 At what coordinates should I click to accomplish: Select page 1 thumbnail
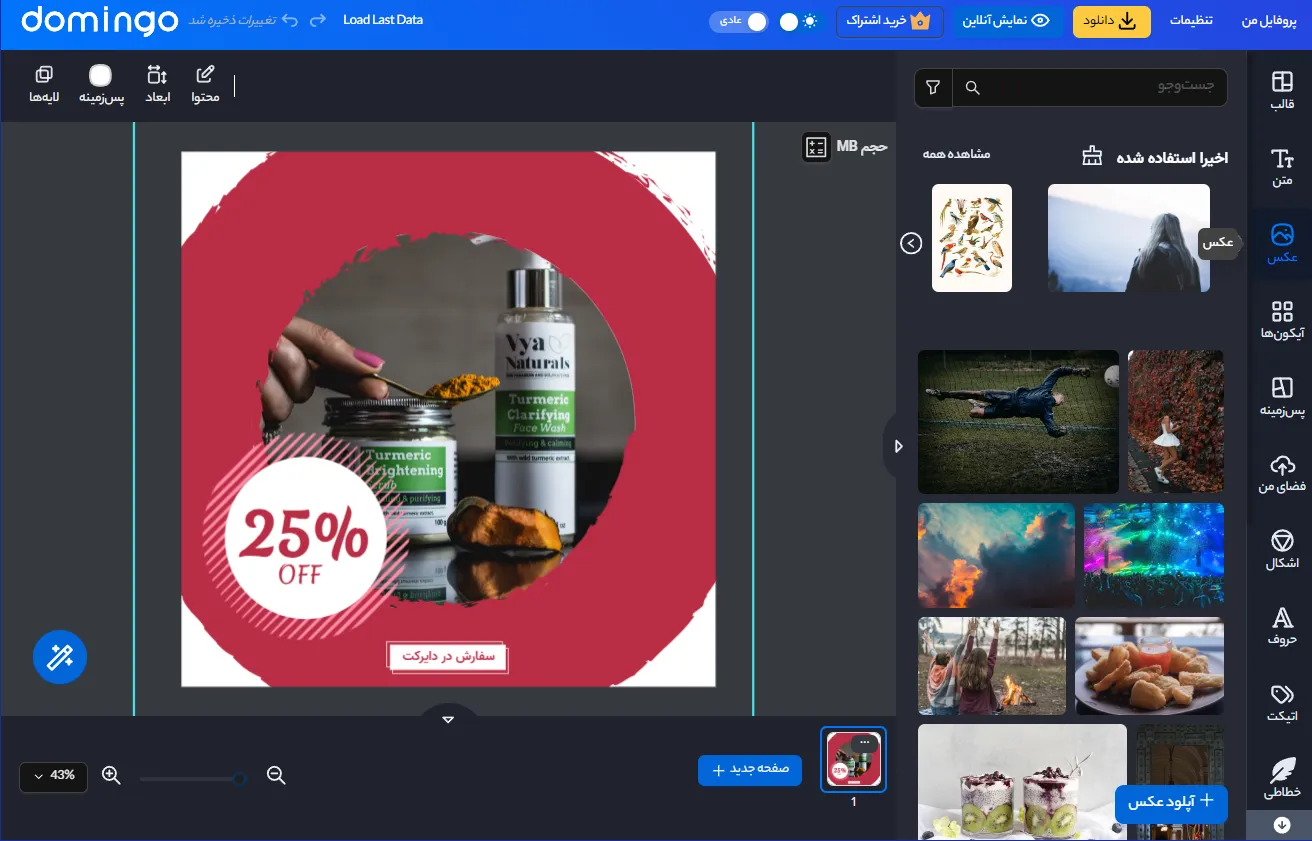pyautogui.click(x=853, y=759)
